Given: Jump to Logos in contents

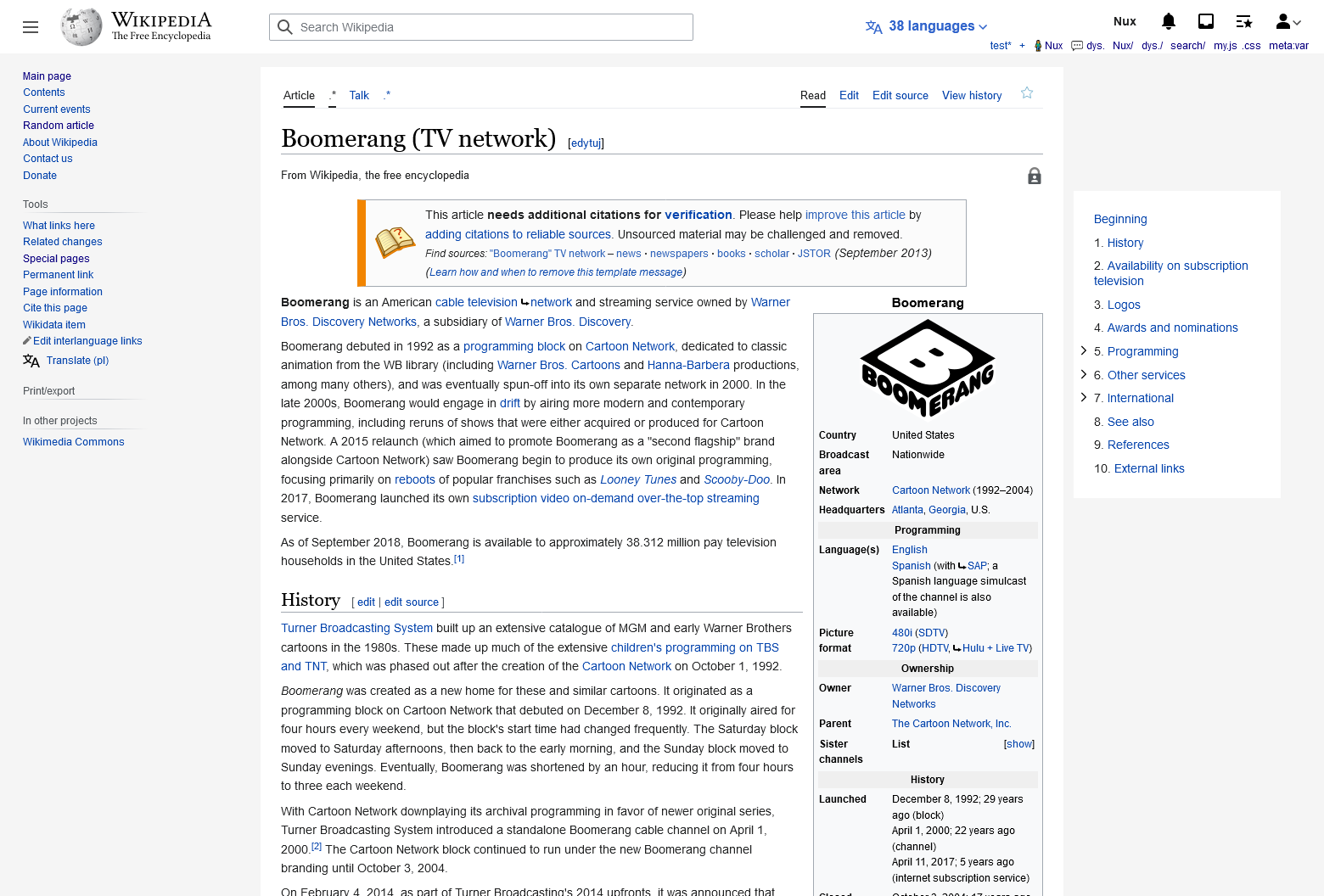Looking at the screenshot, I should click(x=1124, y=305).
